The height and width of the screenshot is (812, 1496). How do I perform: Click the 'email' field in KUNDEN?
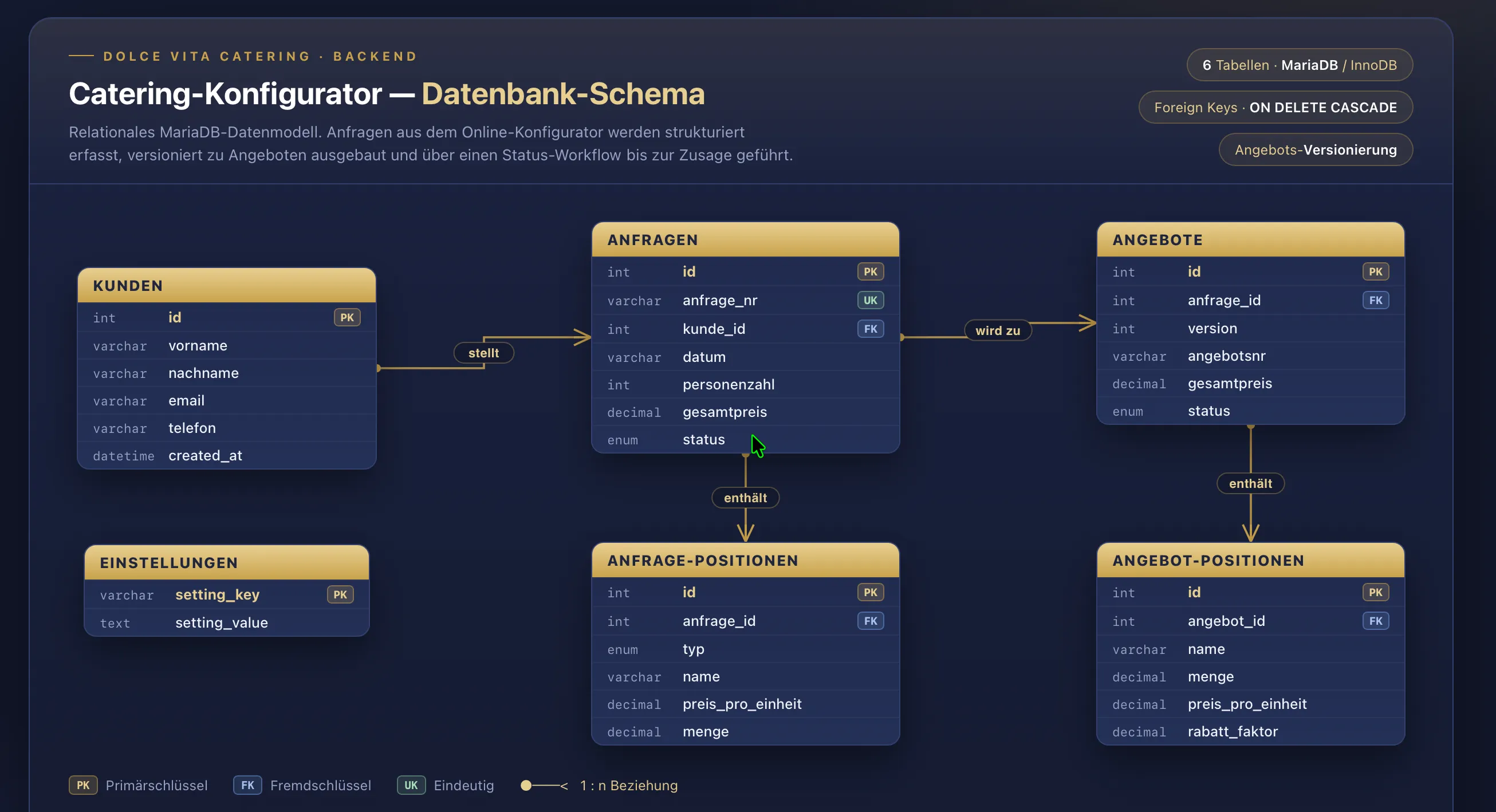(226, 400)
